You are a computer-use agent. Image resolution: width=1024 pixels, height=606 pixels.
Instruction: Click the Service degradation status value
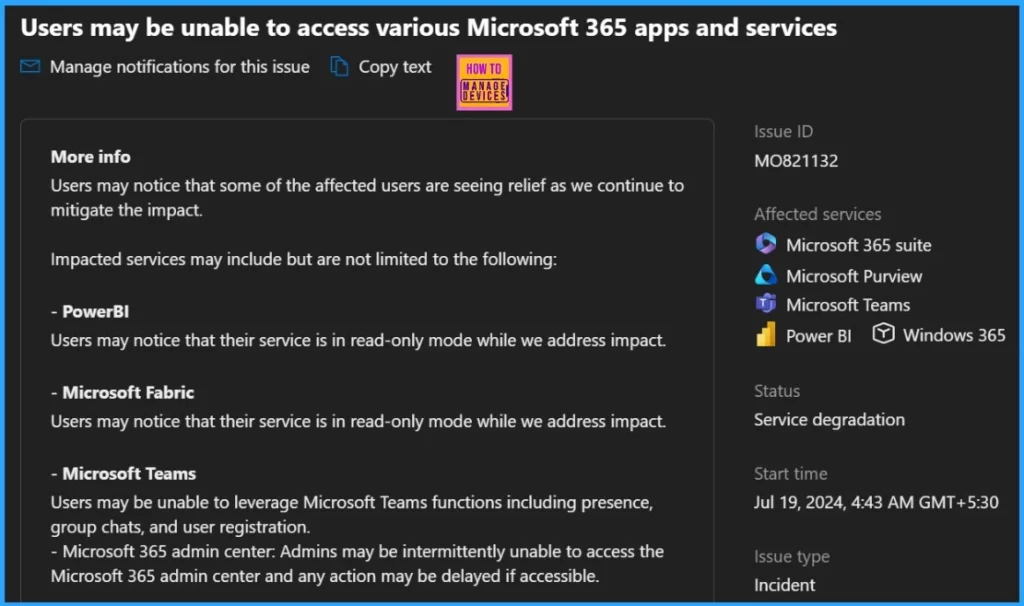[x=829, y=419]
